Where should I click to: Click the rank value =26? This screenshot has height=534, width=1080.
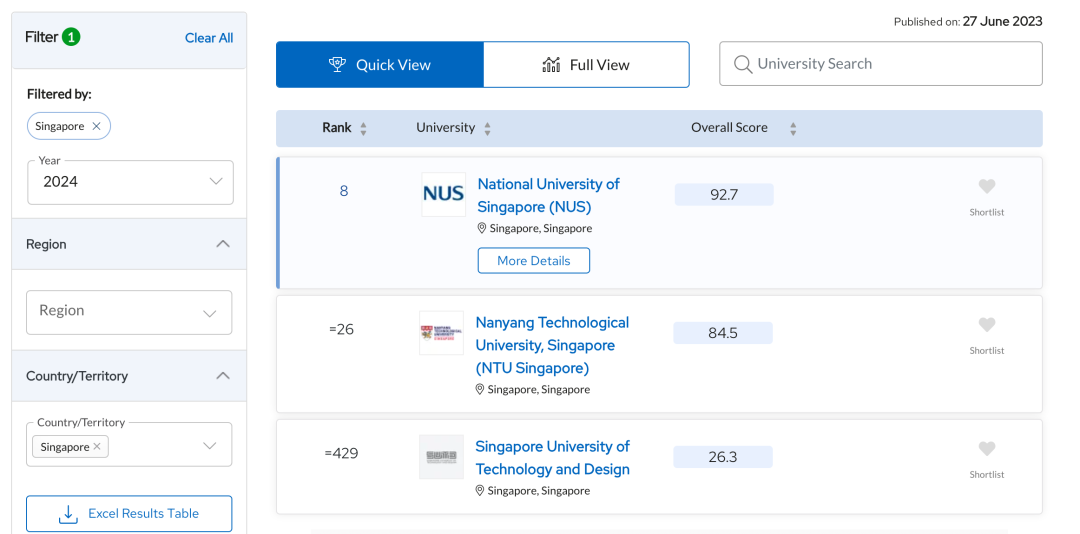tap(342, 329)
